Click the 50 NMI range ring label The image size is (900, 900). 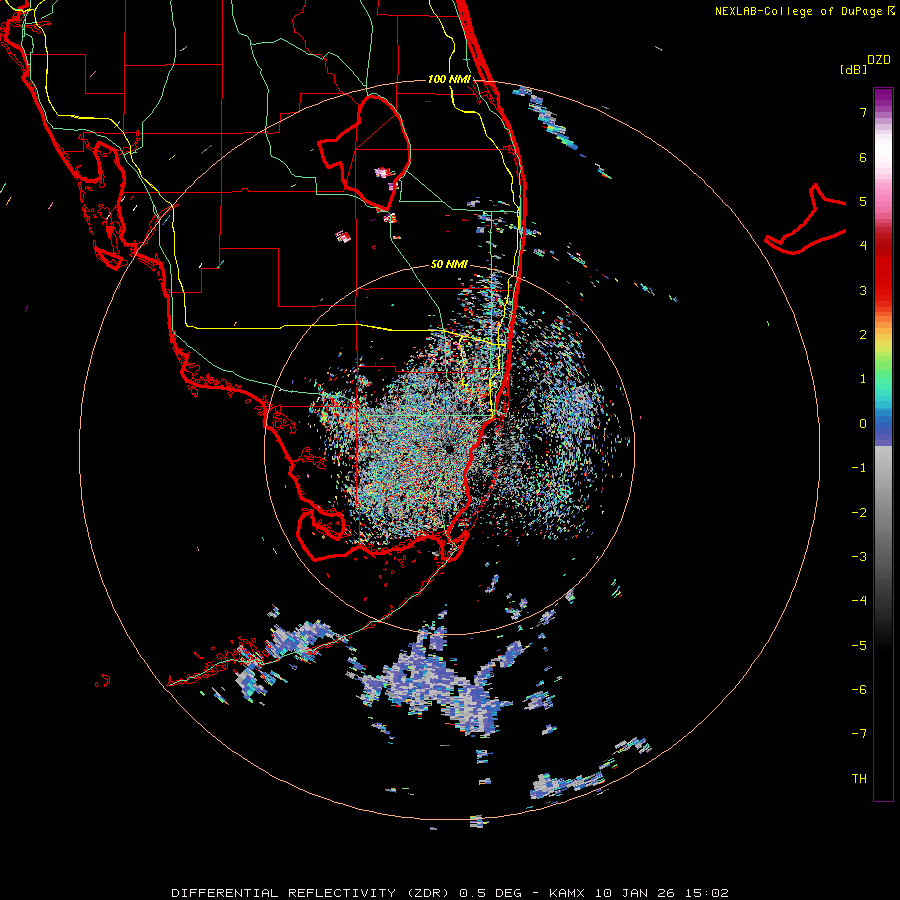449,264
